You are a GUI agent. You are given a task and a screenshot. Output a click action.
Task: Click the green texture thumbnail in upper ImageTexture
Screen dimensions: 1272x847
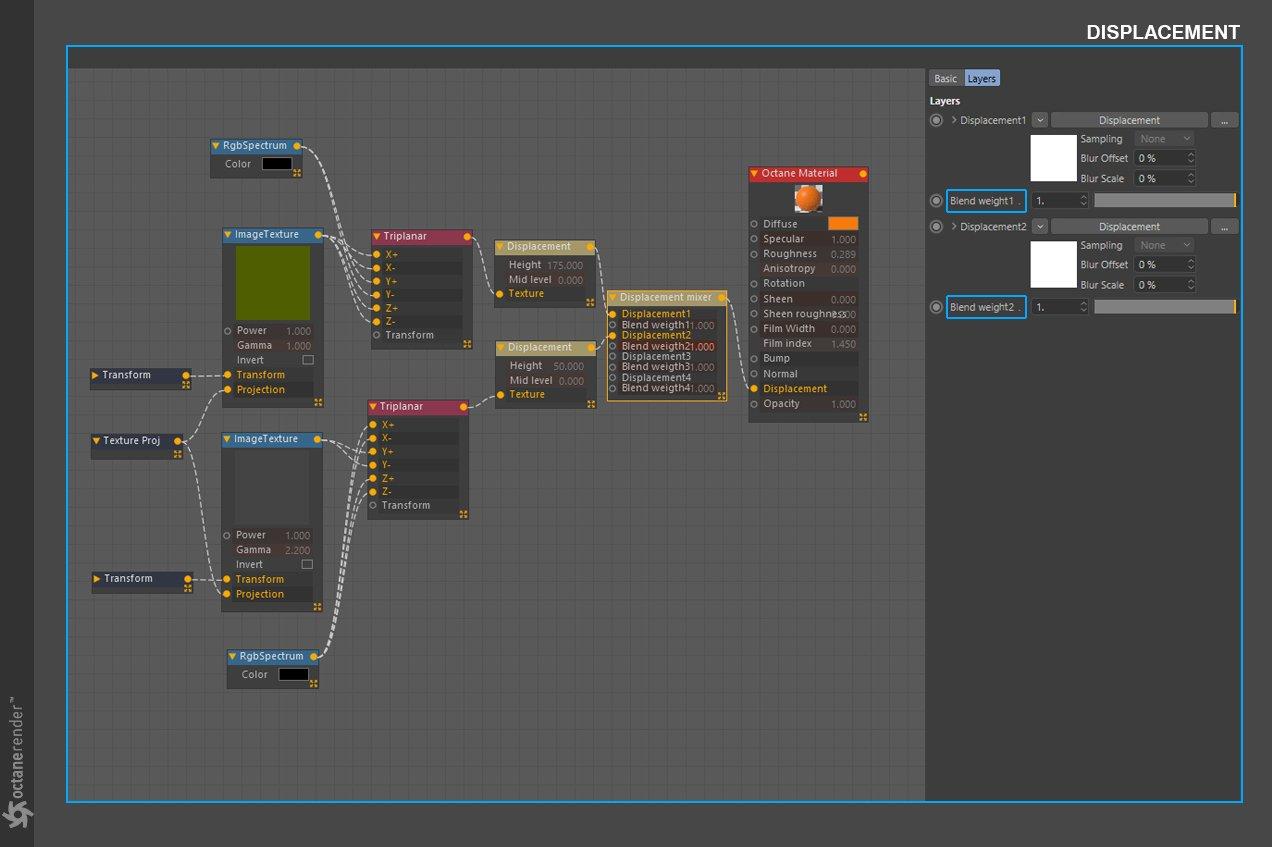tap(272, 283)
